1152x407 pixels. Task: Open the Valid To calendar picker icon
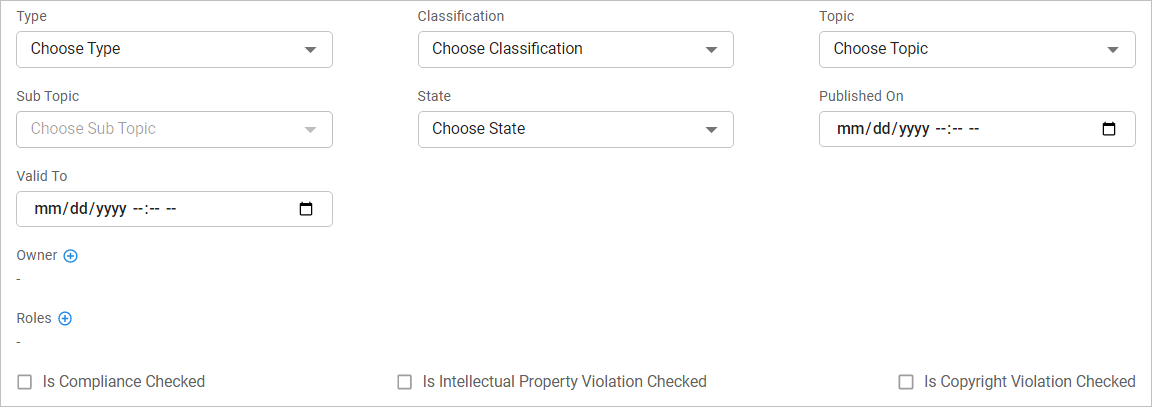(x=306, y=209)
